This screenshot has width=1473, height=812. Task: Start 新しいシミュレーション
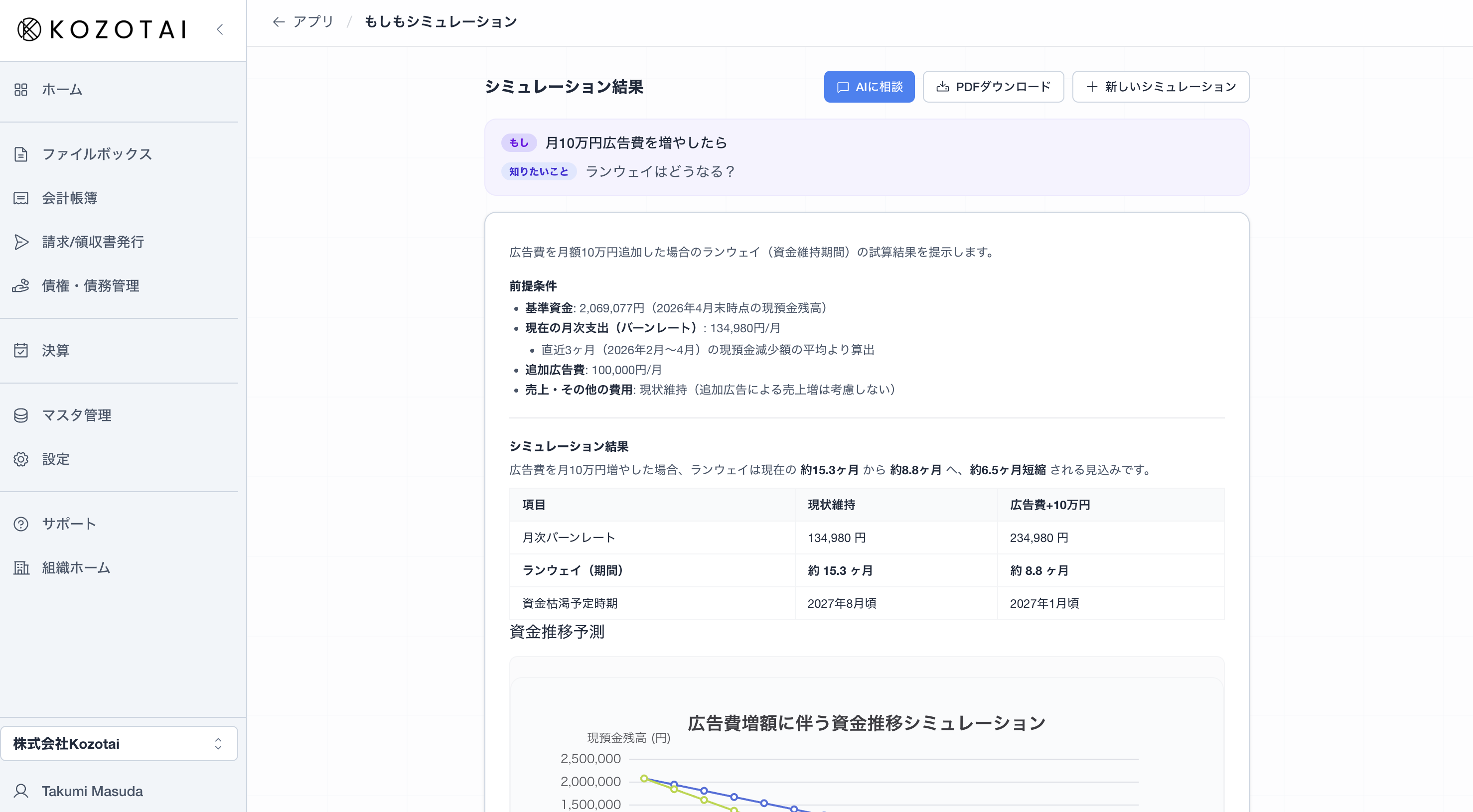click(1160, 87)
